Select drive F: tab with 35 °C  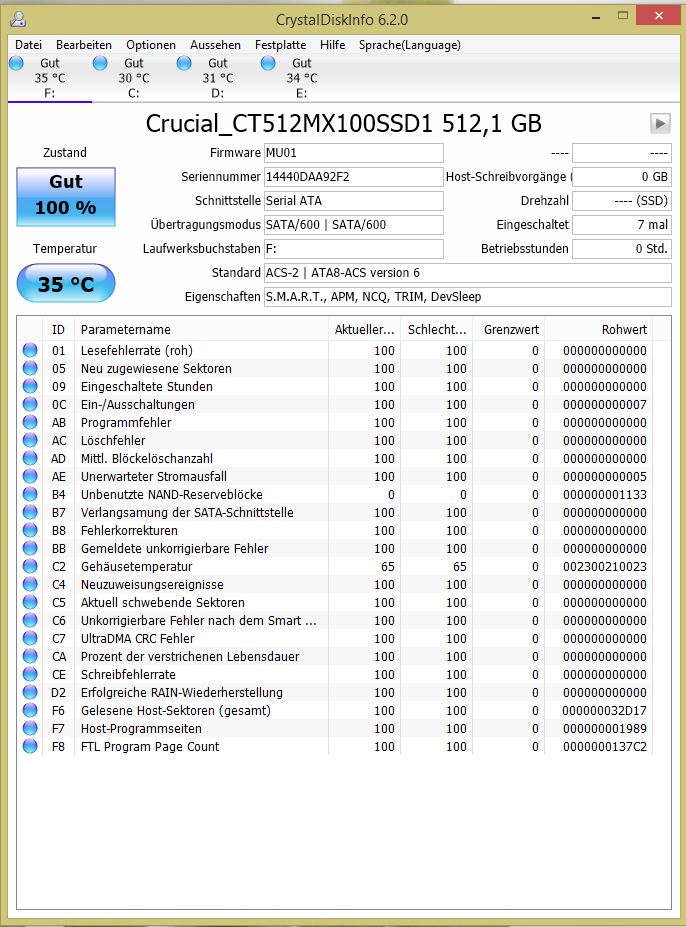click(50, 78)
